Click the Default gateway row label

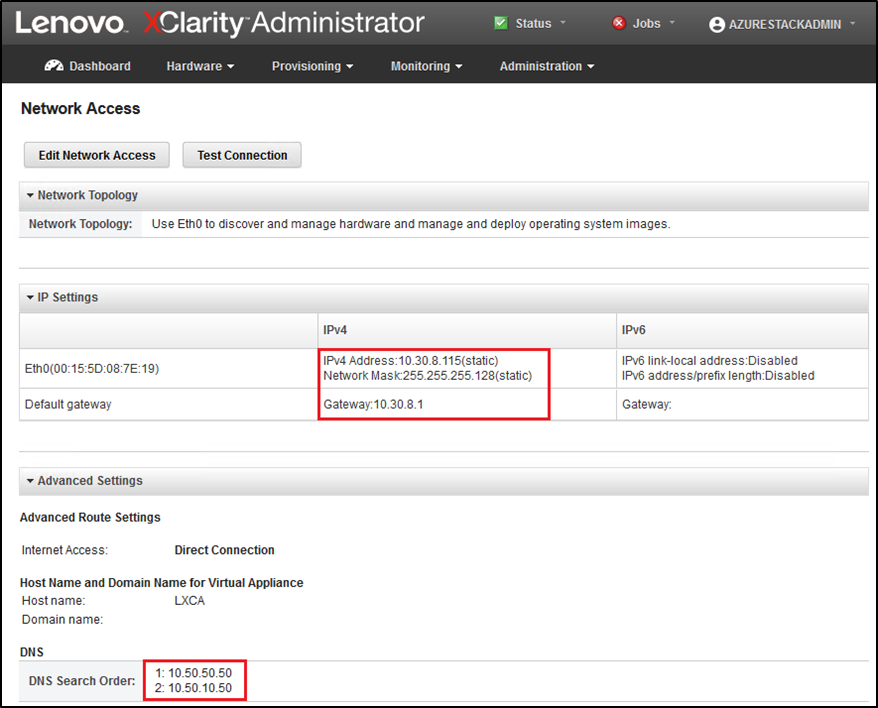tap(68, 404)
